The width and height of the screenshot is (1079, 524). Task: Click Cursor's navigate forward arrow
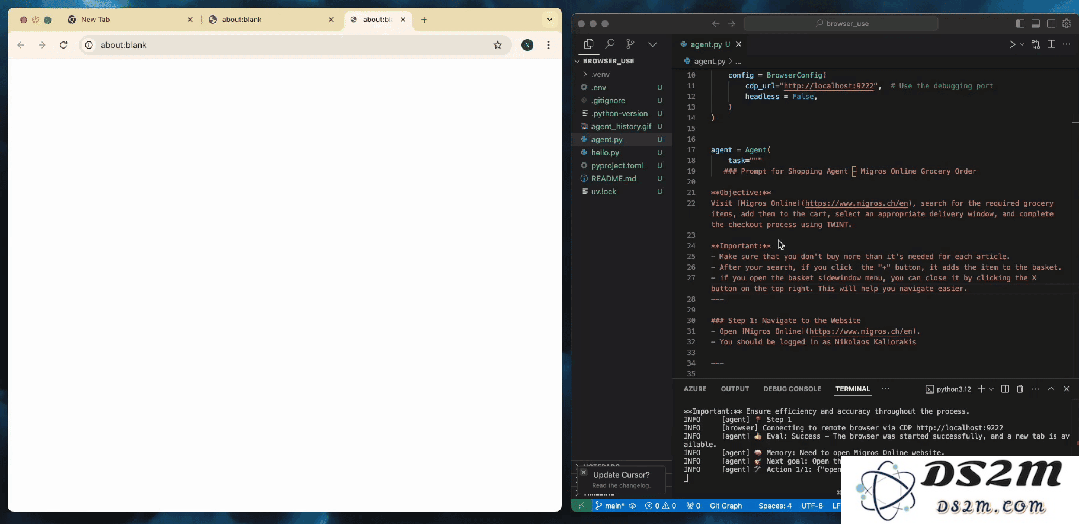coord(732,23)
